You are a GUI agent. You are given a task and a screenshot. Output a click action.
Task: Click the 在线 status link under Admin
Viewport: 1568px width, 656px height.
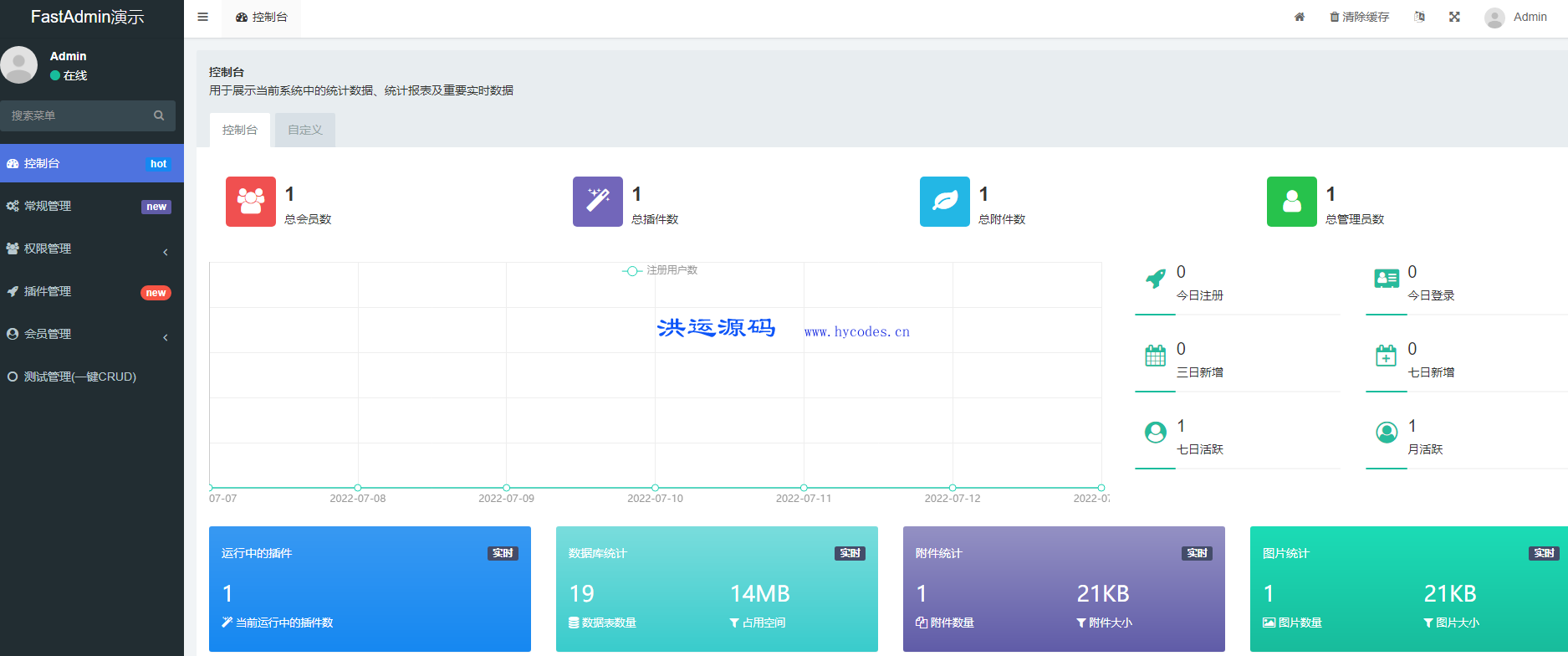69,75
